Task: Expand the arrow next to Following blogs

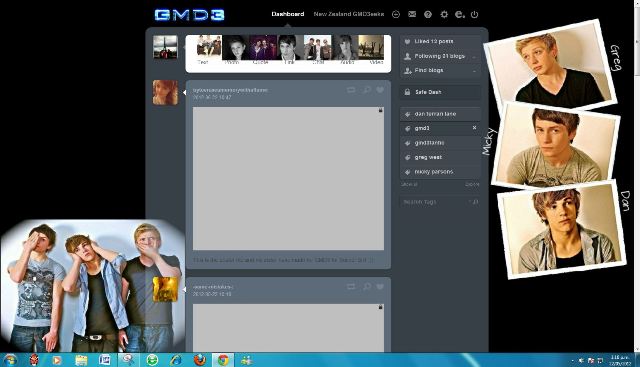Action: 474,57
